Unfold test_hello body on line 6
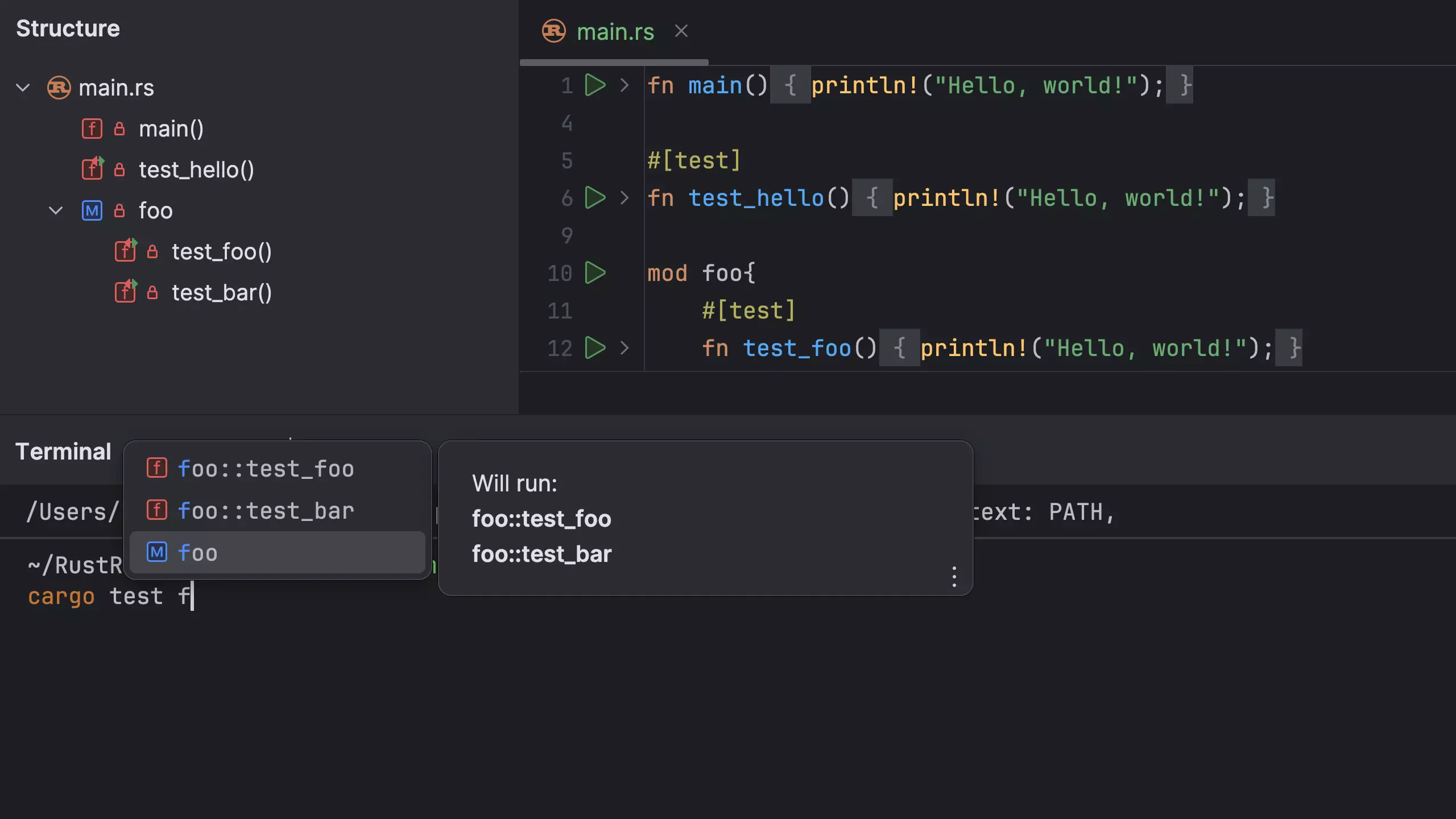This screenshot has height=819, width=1456. click(x=624, y=198)
